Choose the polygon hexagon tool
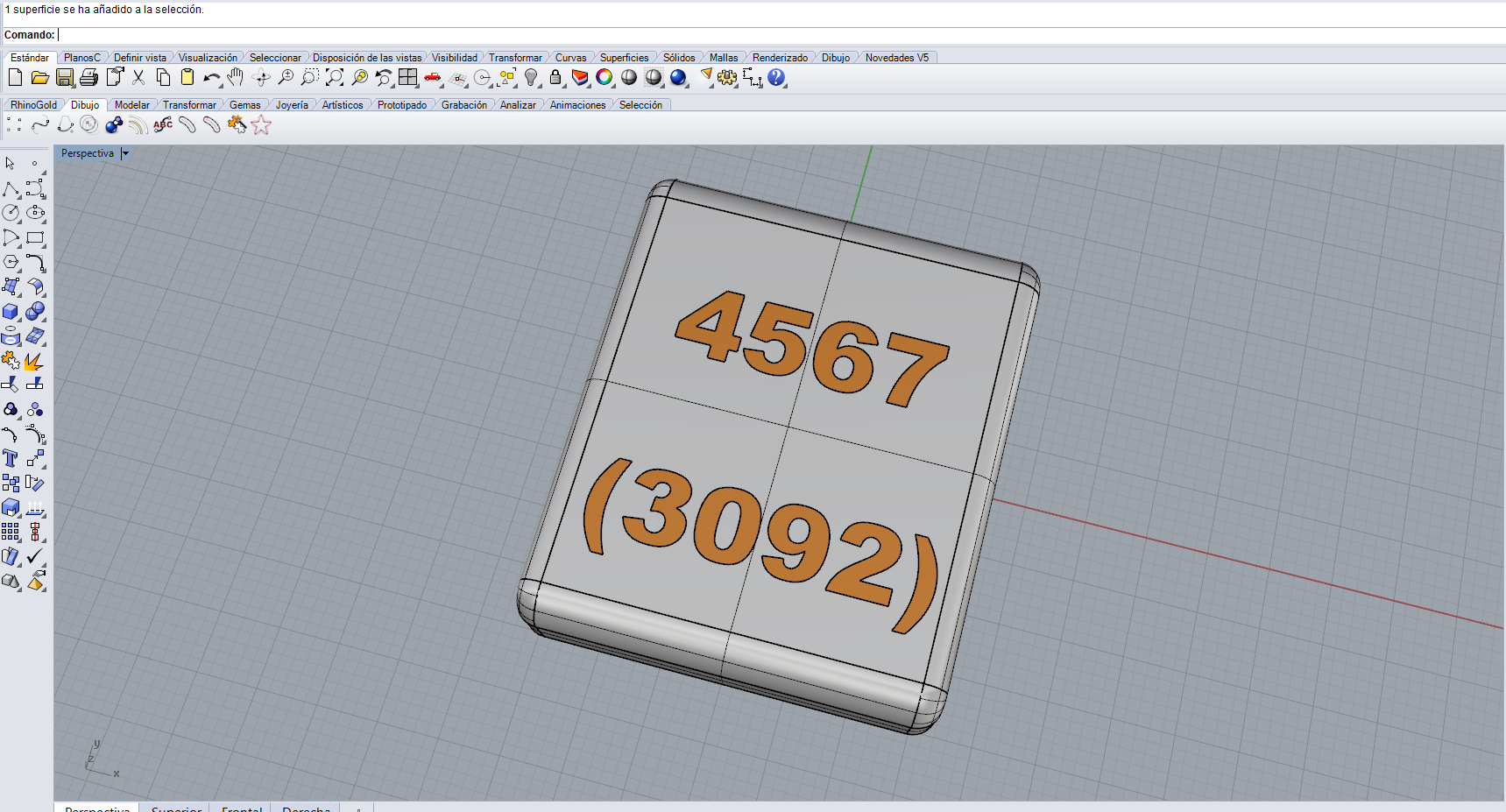Image resolution: width=1506 pixels, height=812 pixels. (x=11, y=262)
